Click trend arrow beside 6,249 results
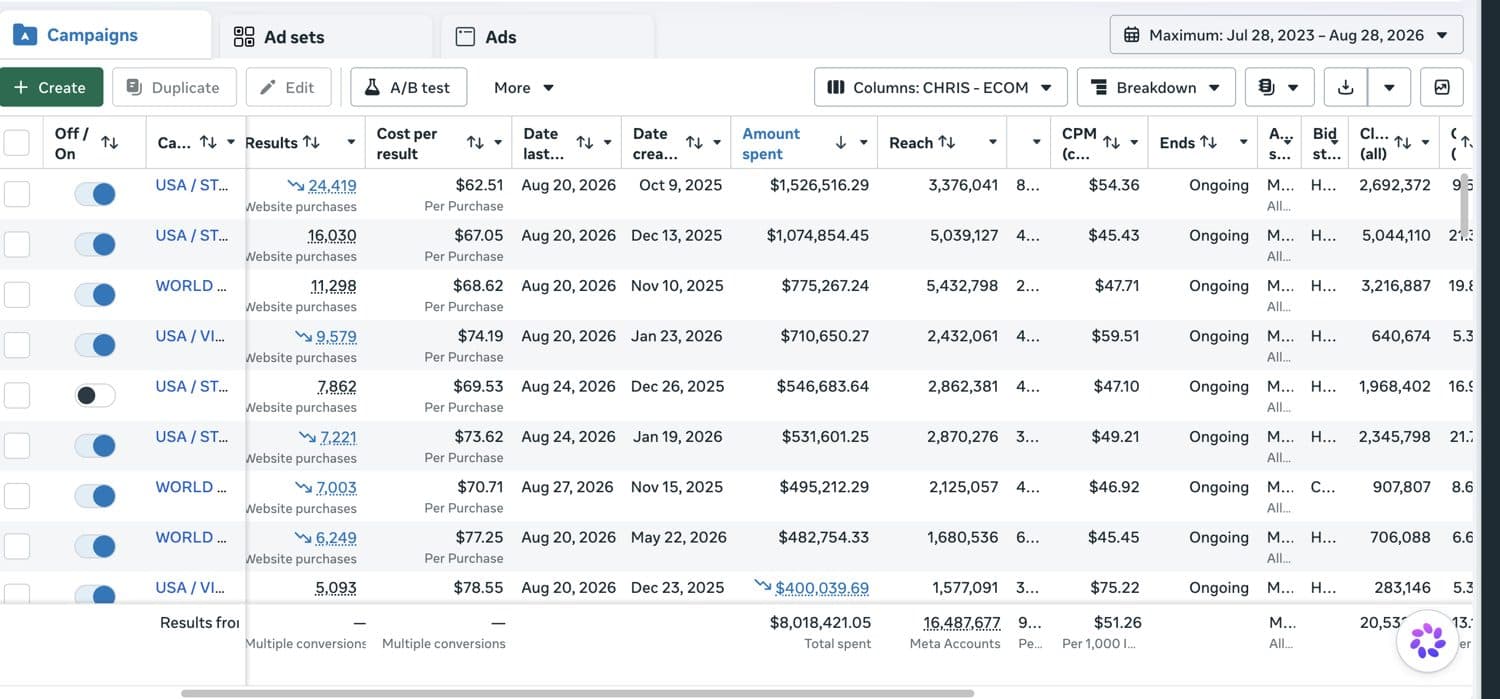1500x699 pixels. click(303, 537)
